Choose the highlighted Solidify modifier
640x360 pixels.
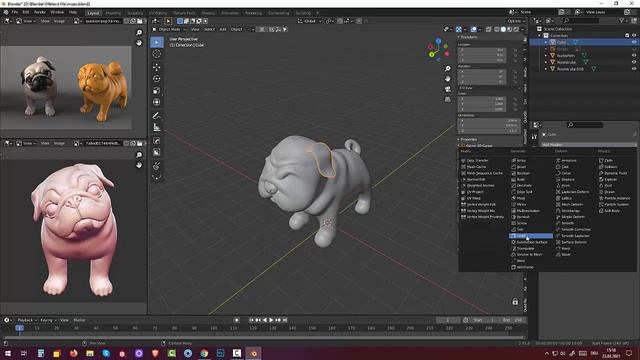(531, 236)
